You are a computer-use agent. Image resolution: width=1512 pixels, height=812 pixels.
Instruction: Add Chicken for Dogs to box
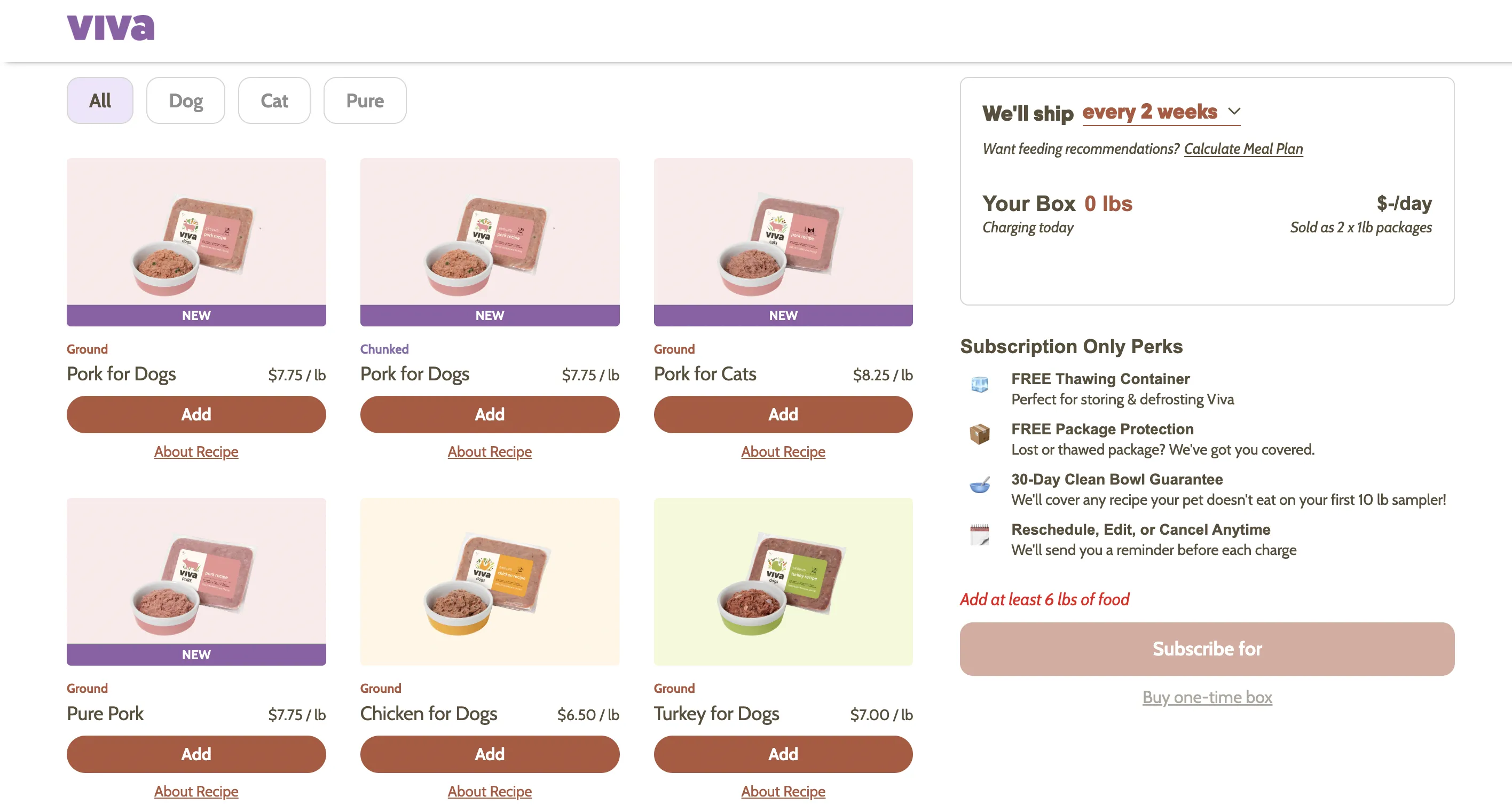[x=490, y=754]
